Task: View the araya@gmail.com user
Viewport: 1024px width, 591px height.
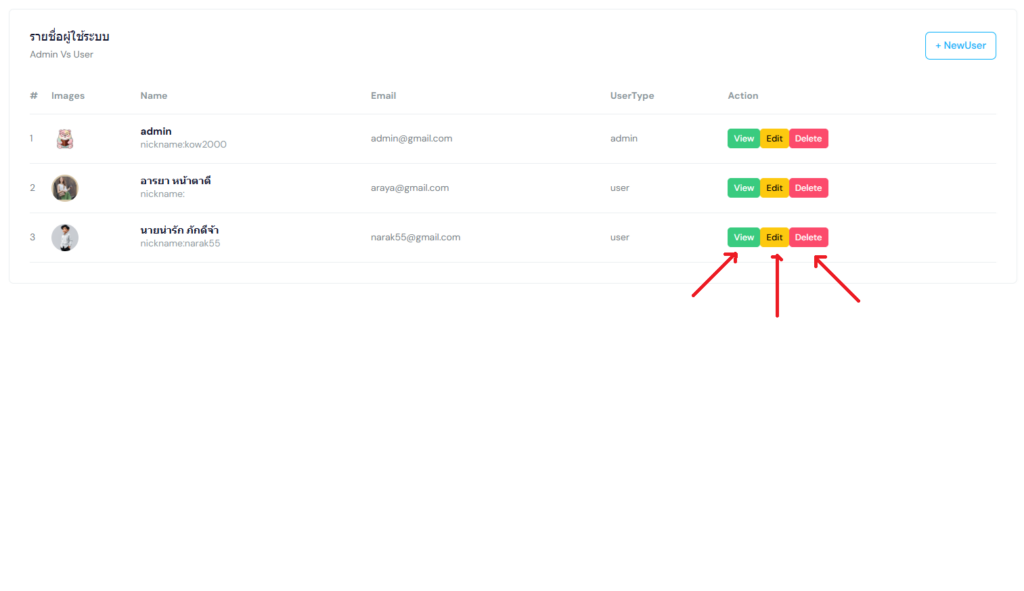Action: pos(743,188)
